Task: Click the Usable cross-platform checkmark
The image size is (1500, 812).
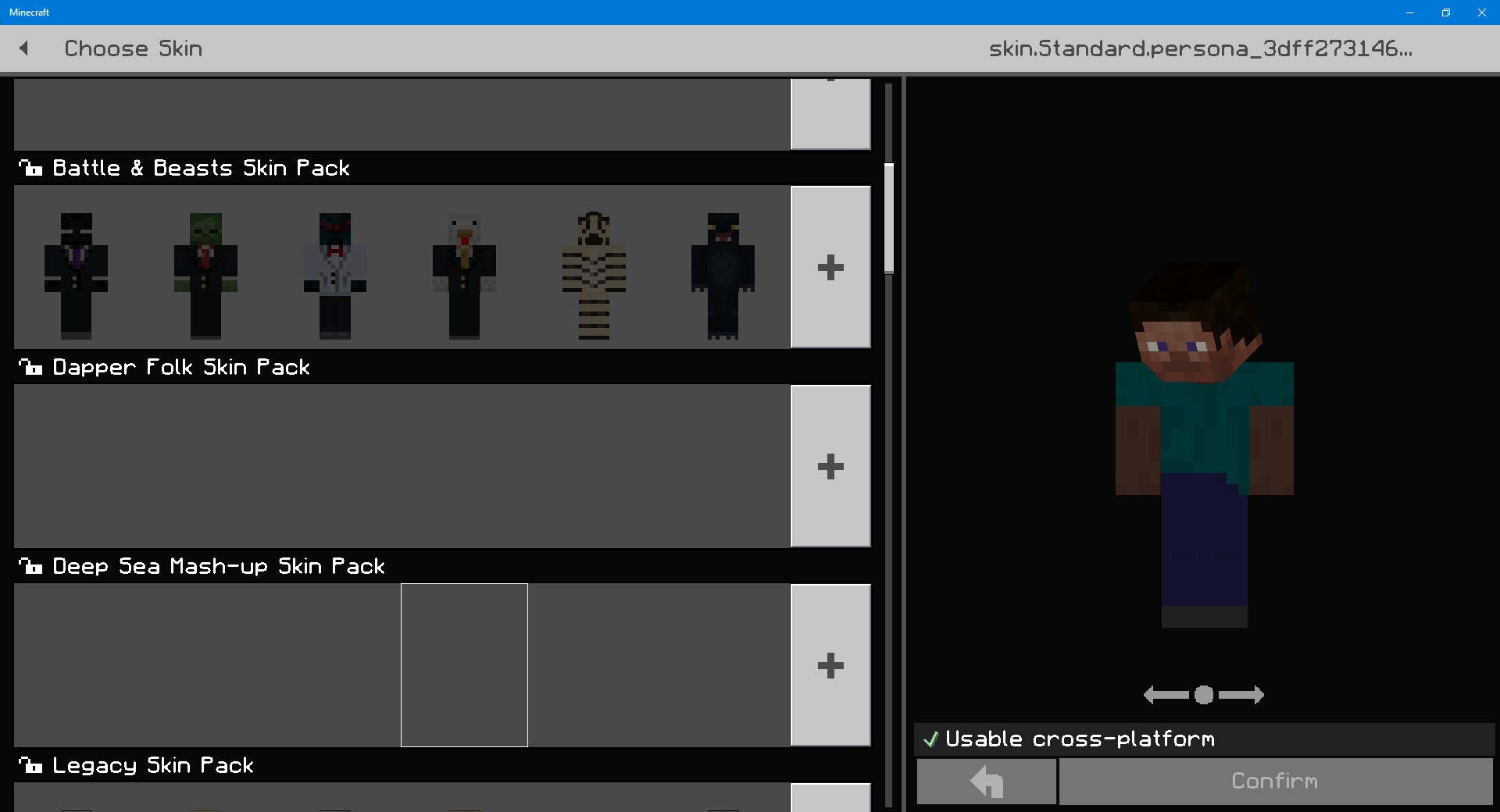Action: click(x=930, y=739)
